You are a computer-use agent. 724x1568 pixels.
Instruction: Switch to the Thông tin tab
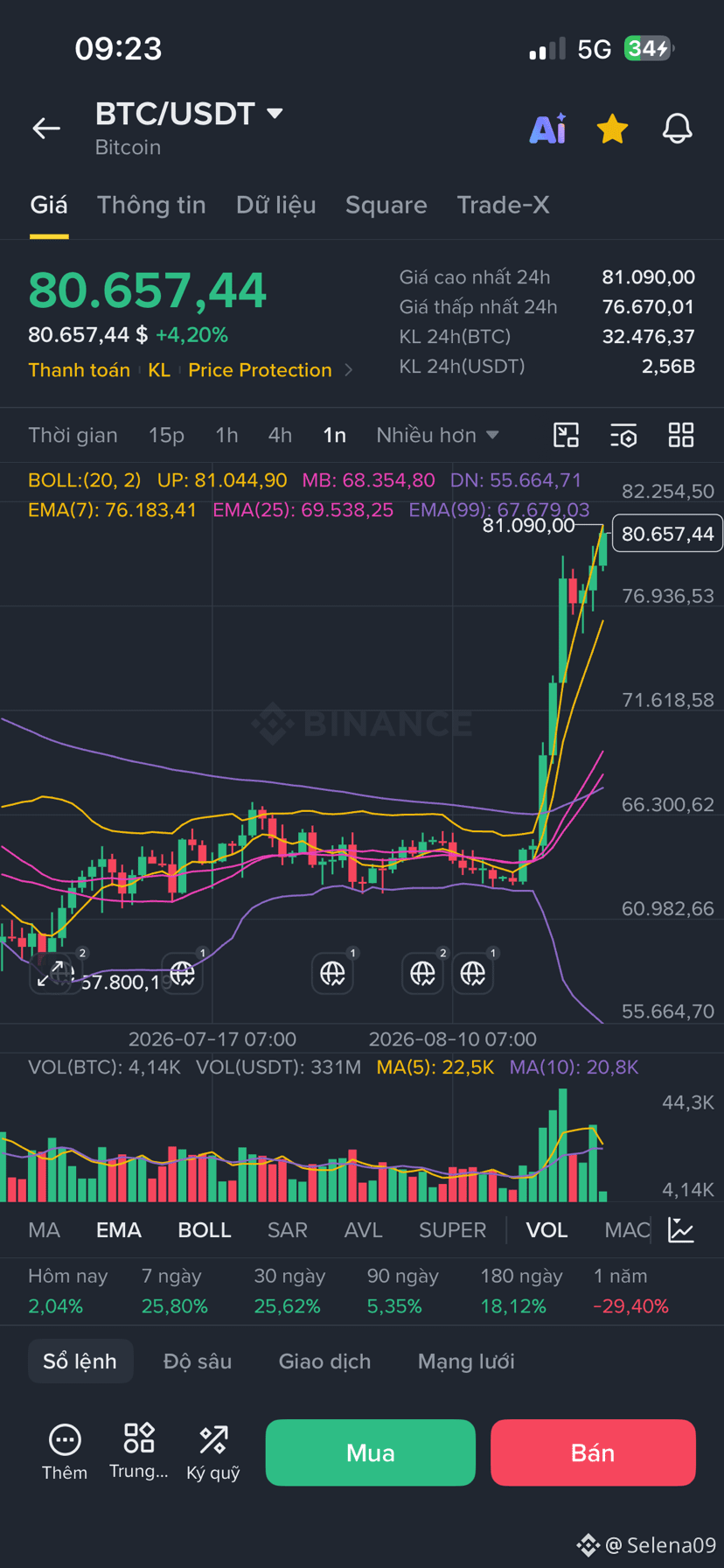click(151, 205)
